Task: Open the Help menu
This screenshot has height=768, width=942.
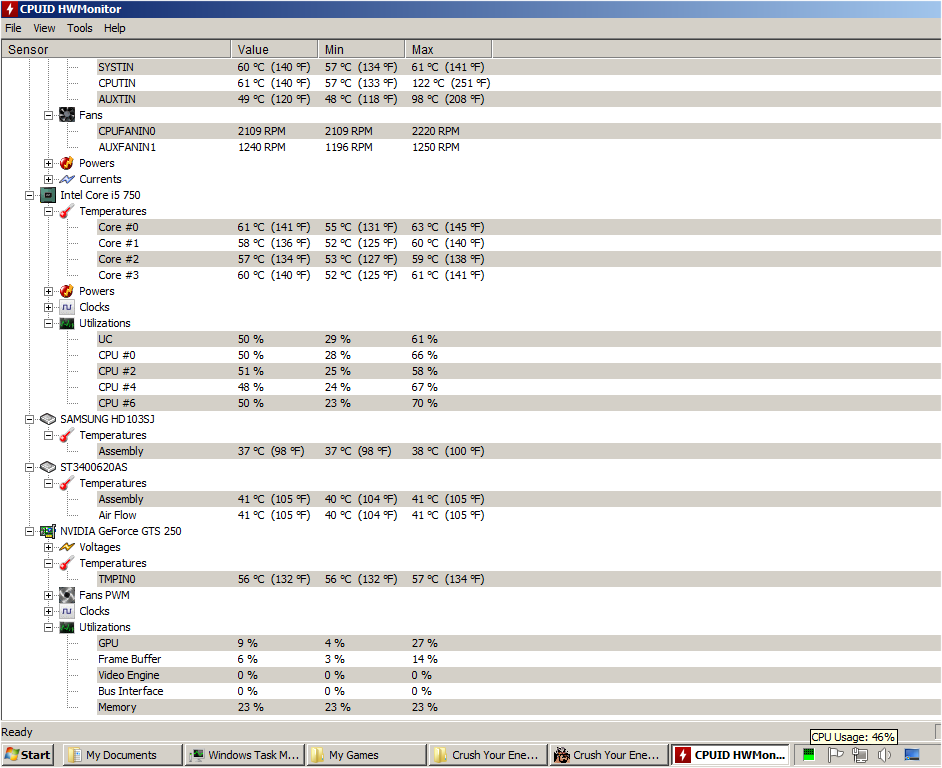Action: pyautogui.click(x=114, y=28)
